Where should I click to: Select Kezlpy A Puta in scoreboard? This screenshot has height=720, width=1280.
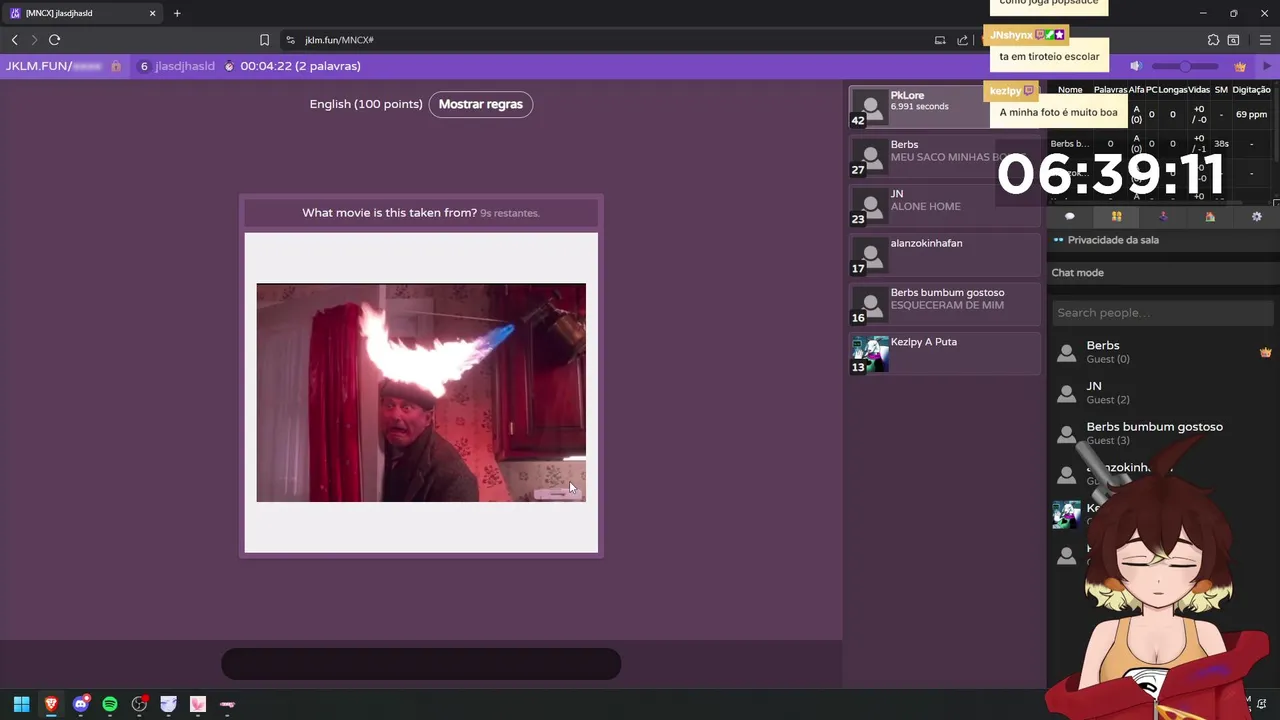pos(945,353)
